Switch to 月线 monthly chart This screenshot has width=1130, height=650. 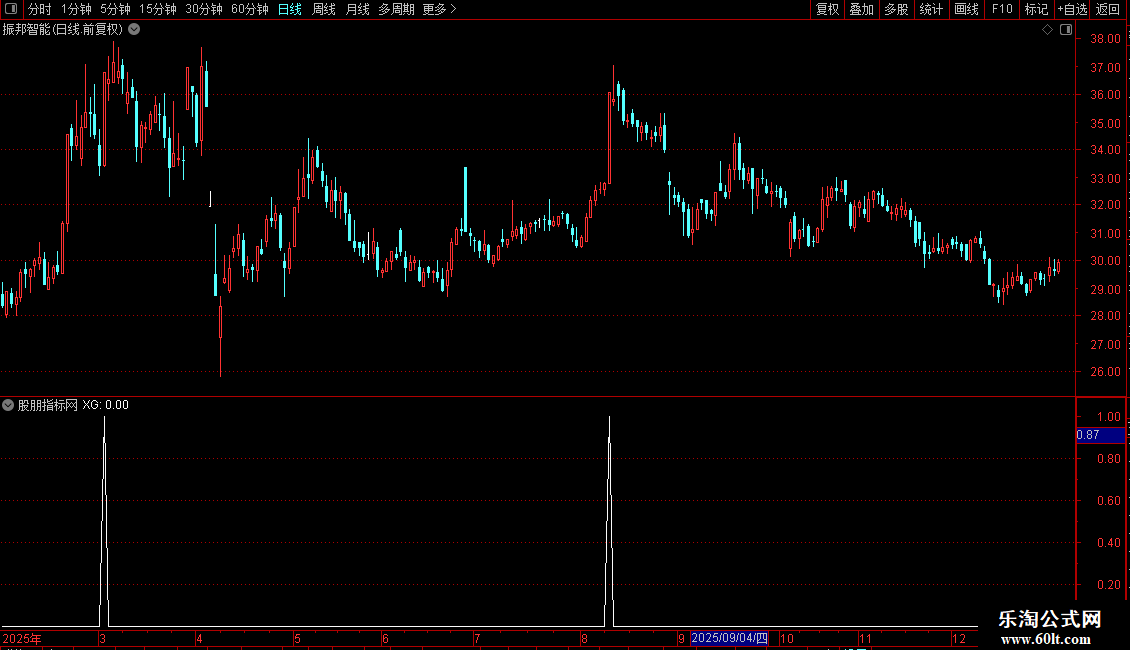click(357, 9)
